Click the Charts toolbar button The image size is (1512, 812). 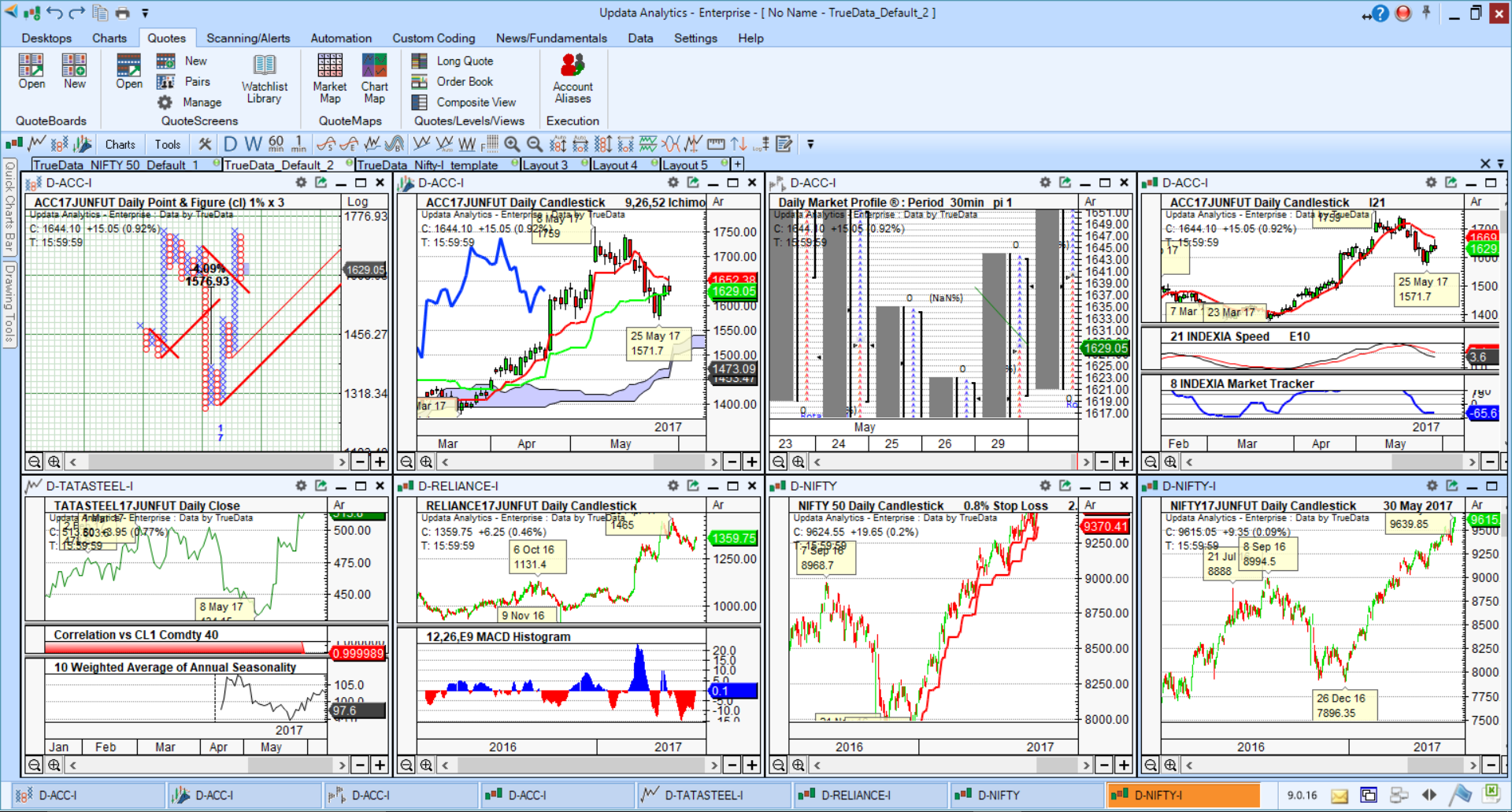tap(120, 144)
